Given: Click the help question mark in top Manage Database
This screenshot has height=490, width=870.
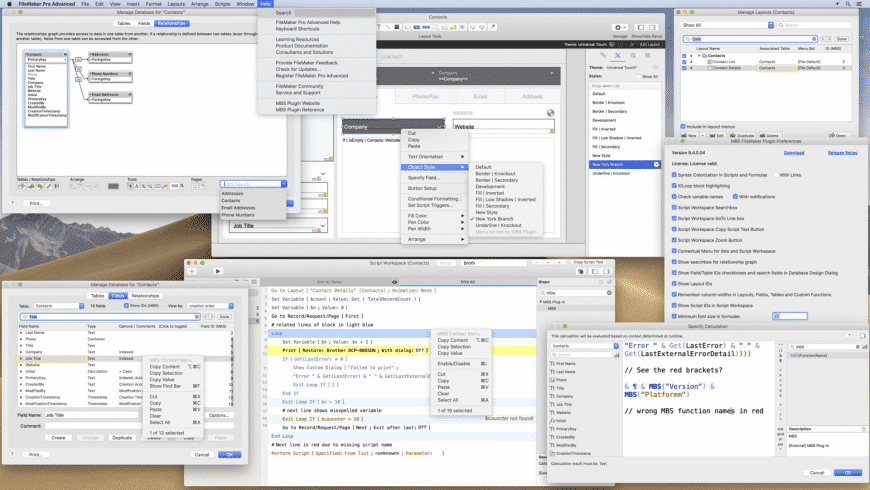Looking at the screenshot, I should pyautogui.click(x=12, y=204).
